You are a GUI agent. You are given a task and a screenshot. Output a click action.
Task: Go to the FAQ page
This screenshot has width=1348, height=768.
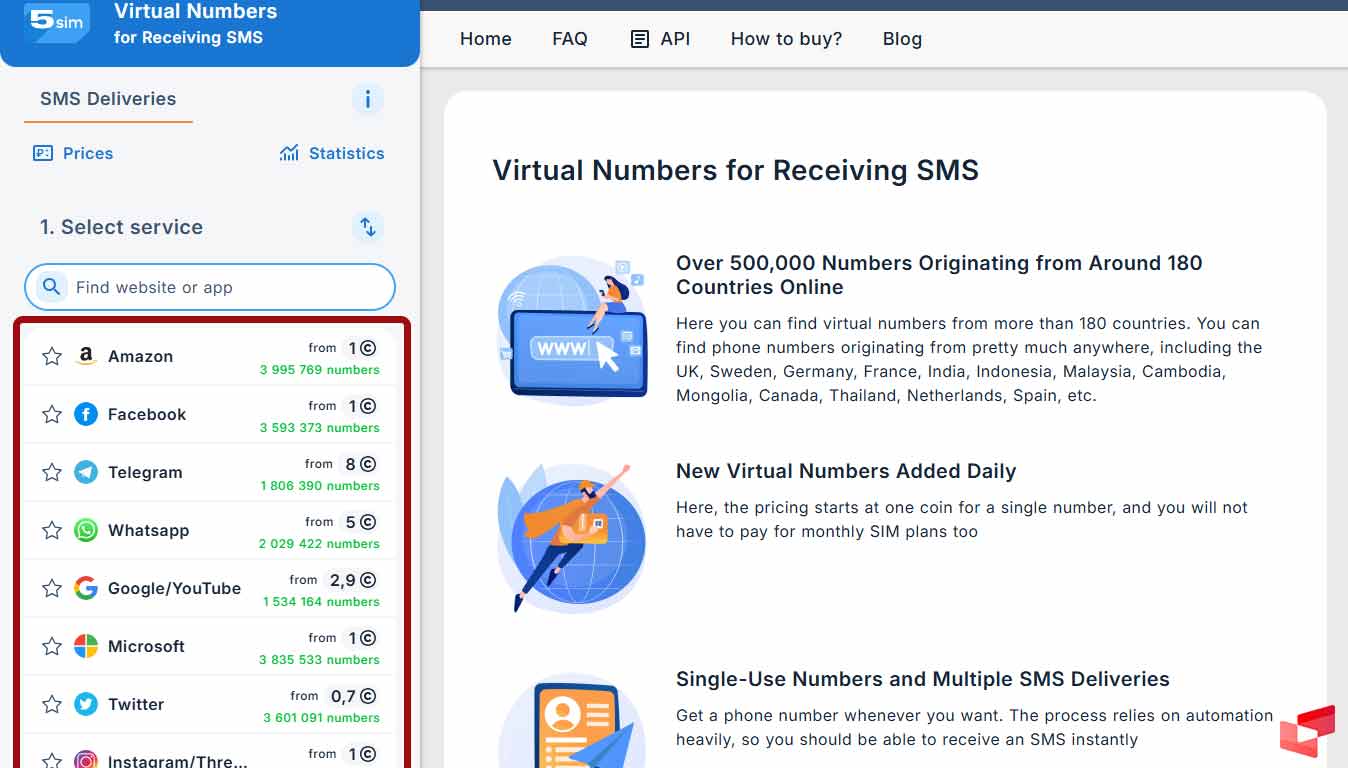coord(569,39)
